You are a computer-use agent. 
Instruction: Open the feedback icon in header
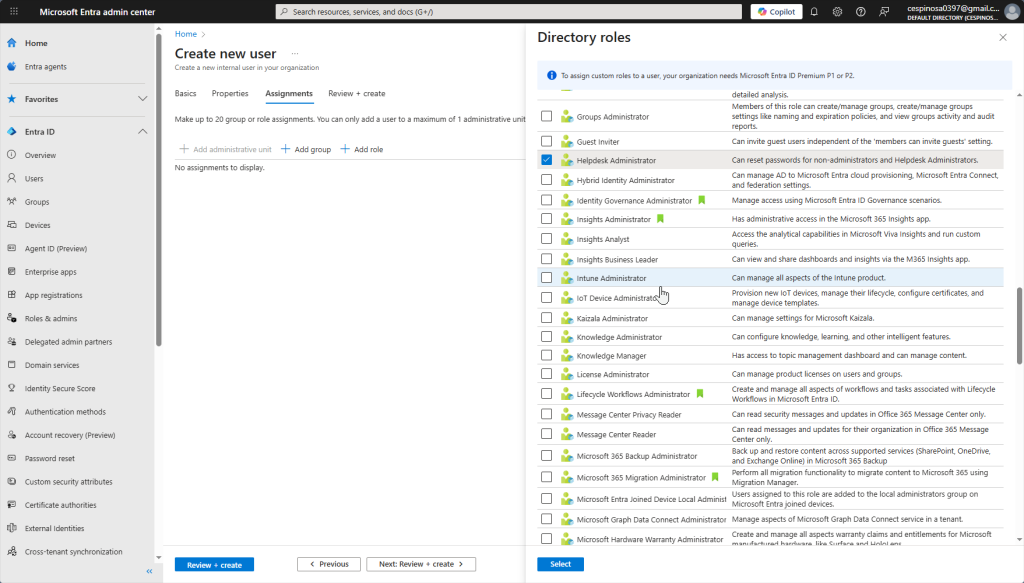pyautogui.click(x=884, y=12)
